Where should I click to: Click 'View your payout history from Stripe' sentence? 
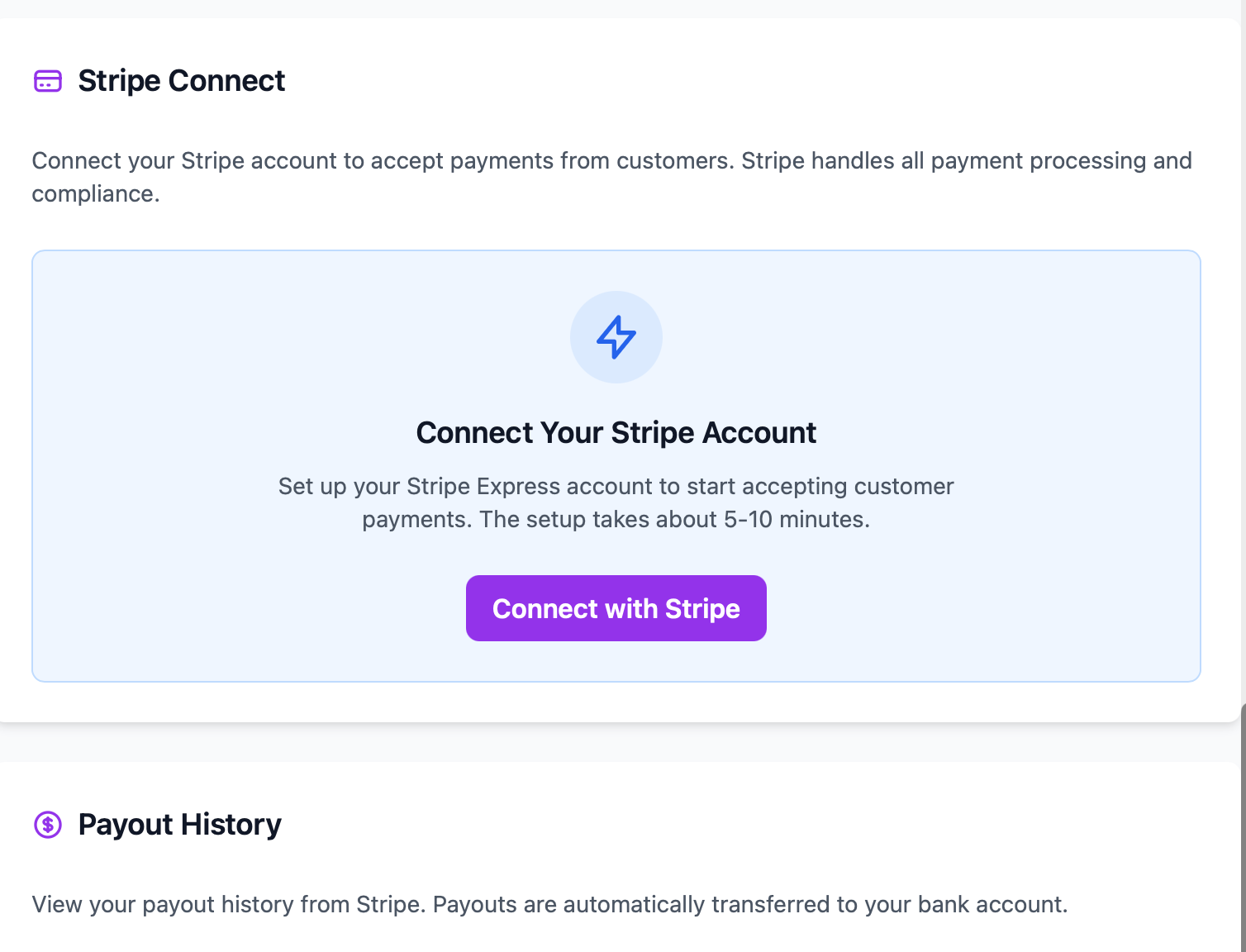[x=228, y=904]
